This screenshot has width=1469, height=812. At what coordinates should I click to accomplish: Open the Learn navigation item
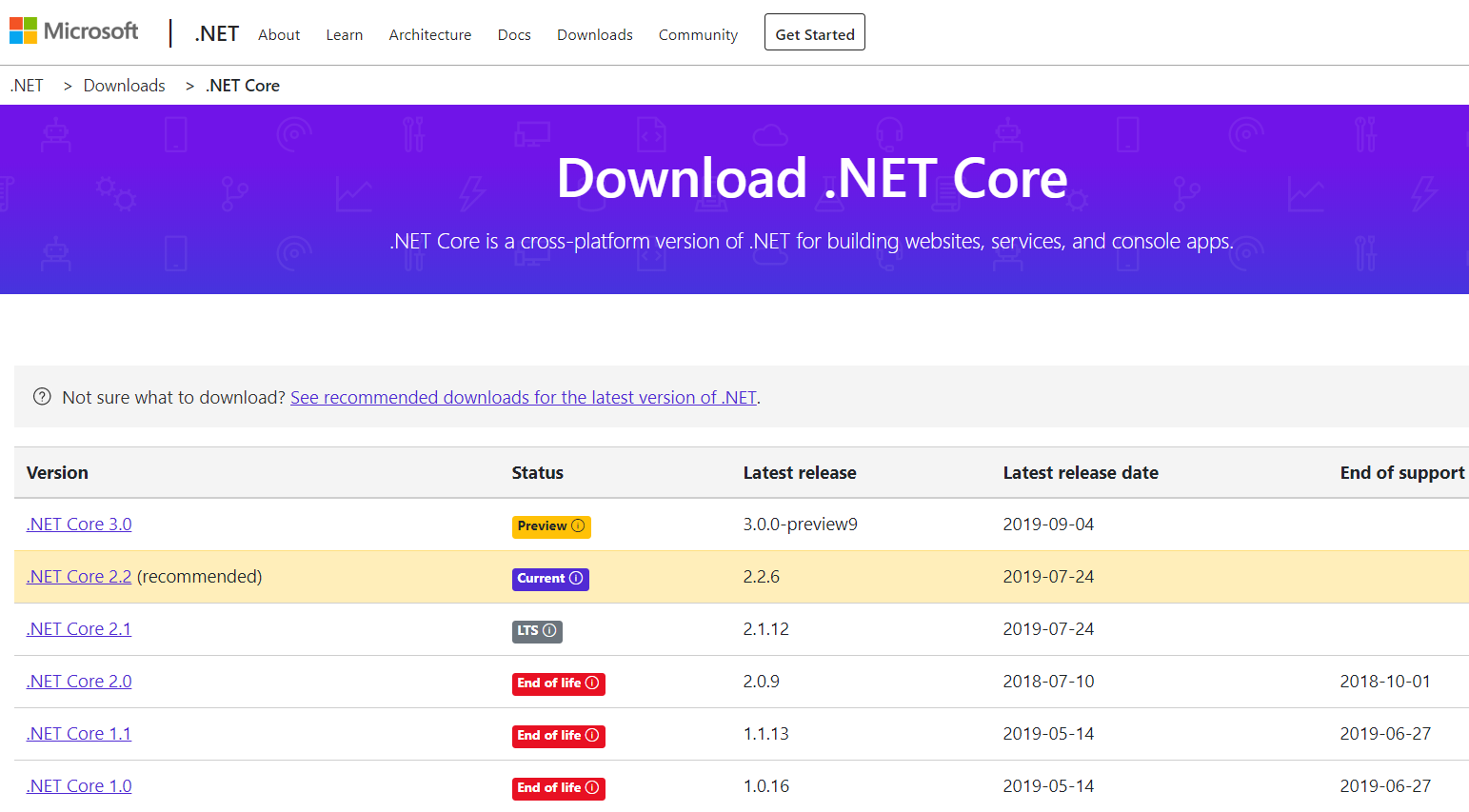[x=344, y=35]
